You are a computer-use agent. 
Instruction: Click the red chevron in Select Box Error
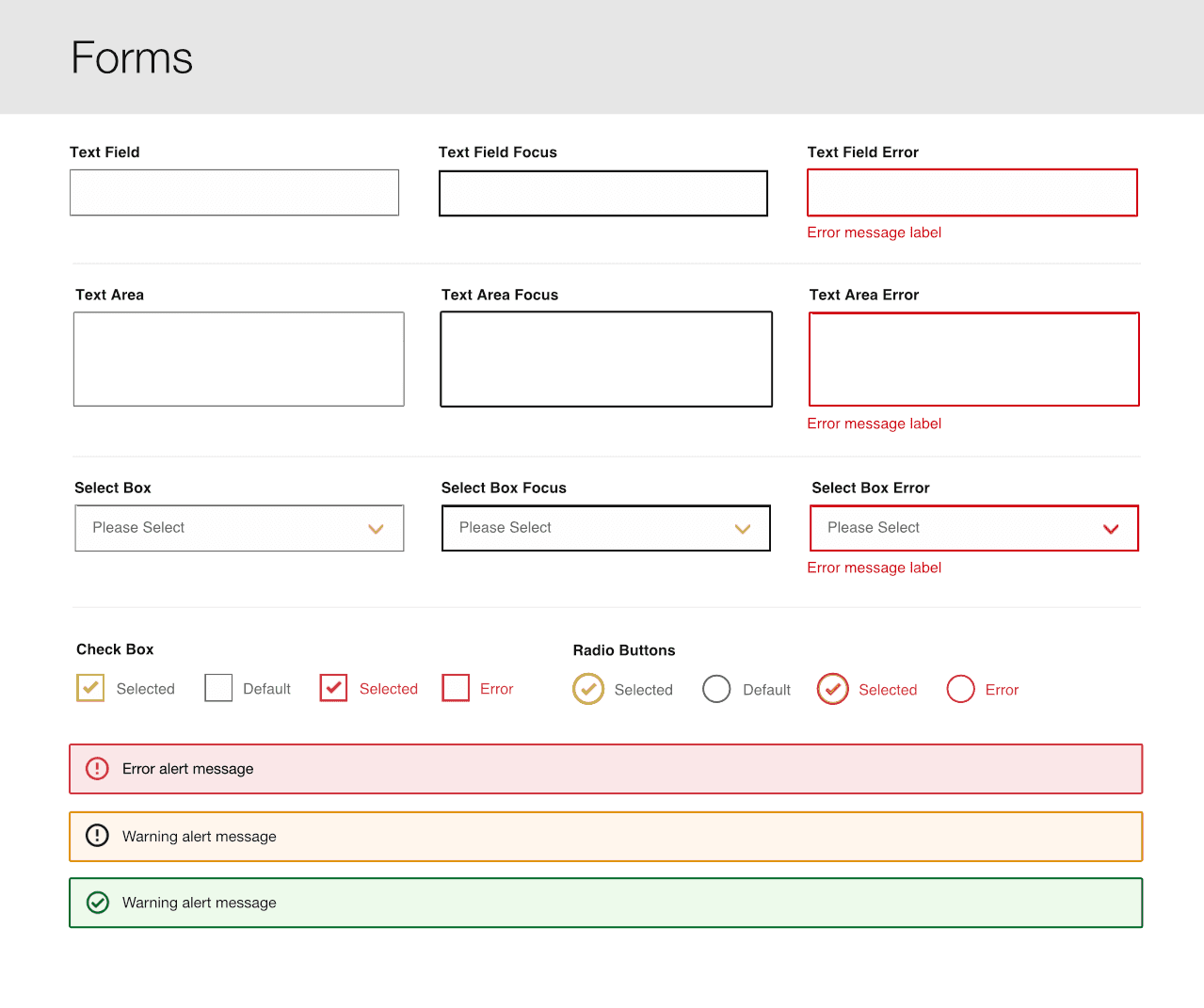click(1111, 529)
